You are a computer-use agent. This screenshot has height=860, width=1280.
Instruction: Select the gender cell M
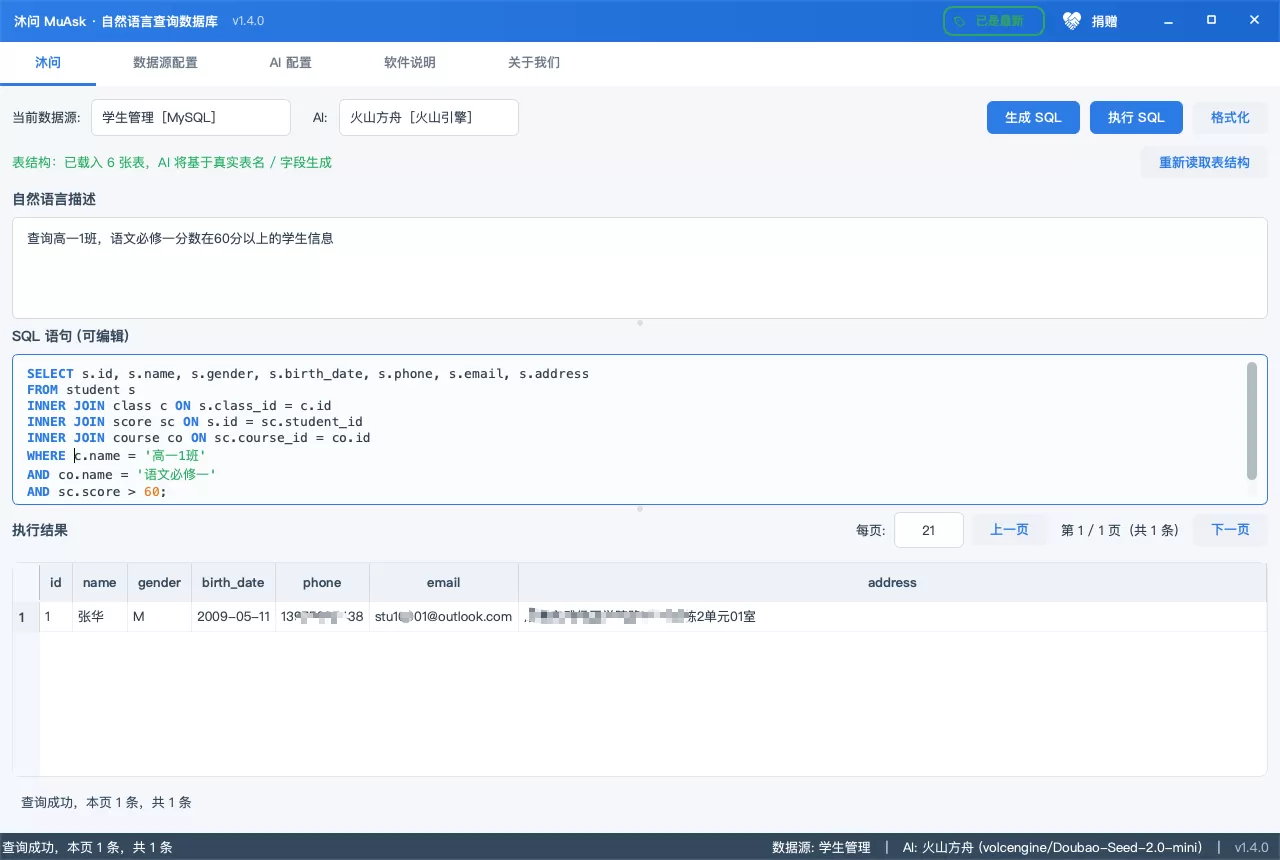coord(159,617)
